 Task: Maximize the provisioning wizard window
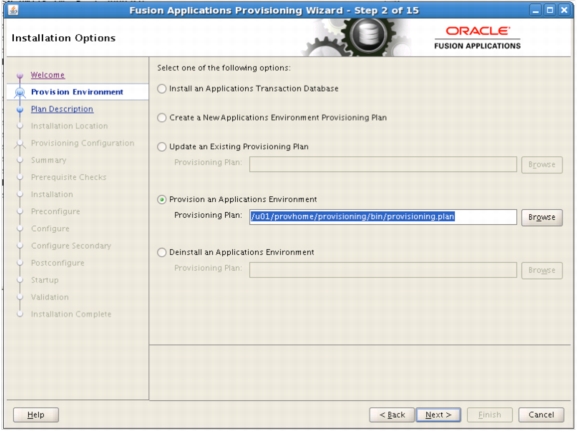pyautogui.click(x=550, y=10)
